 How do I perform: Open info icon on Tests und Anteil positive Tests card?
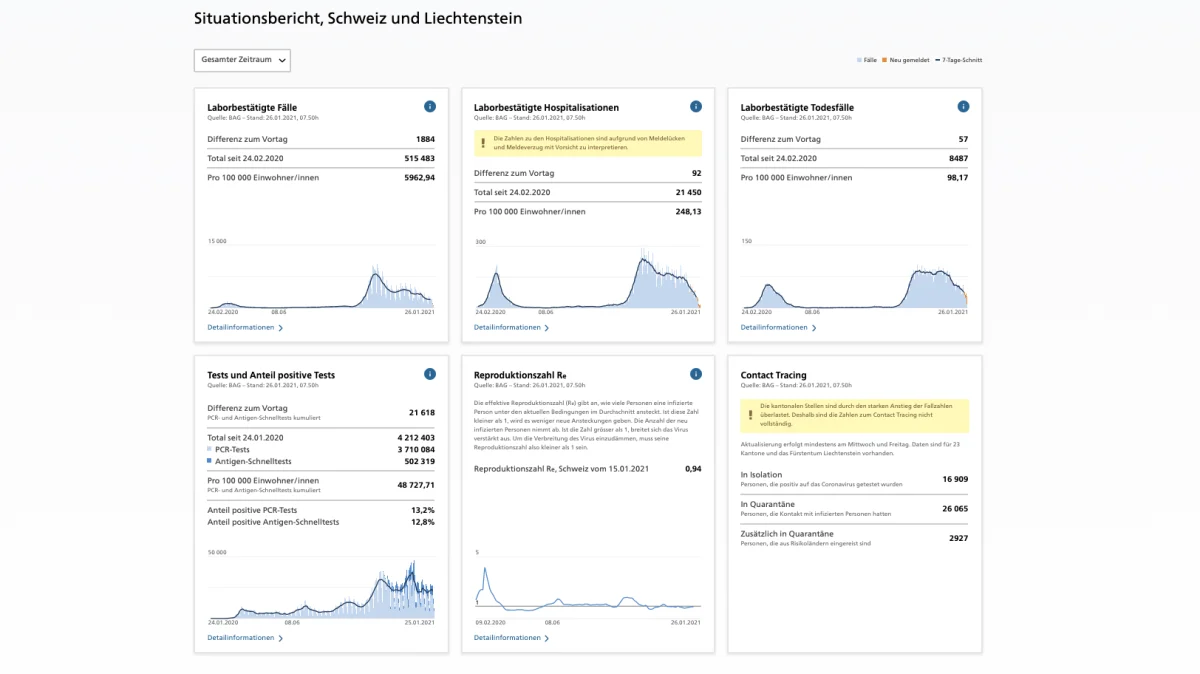[x=430, y=374]
